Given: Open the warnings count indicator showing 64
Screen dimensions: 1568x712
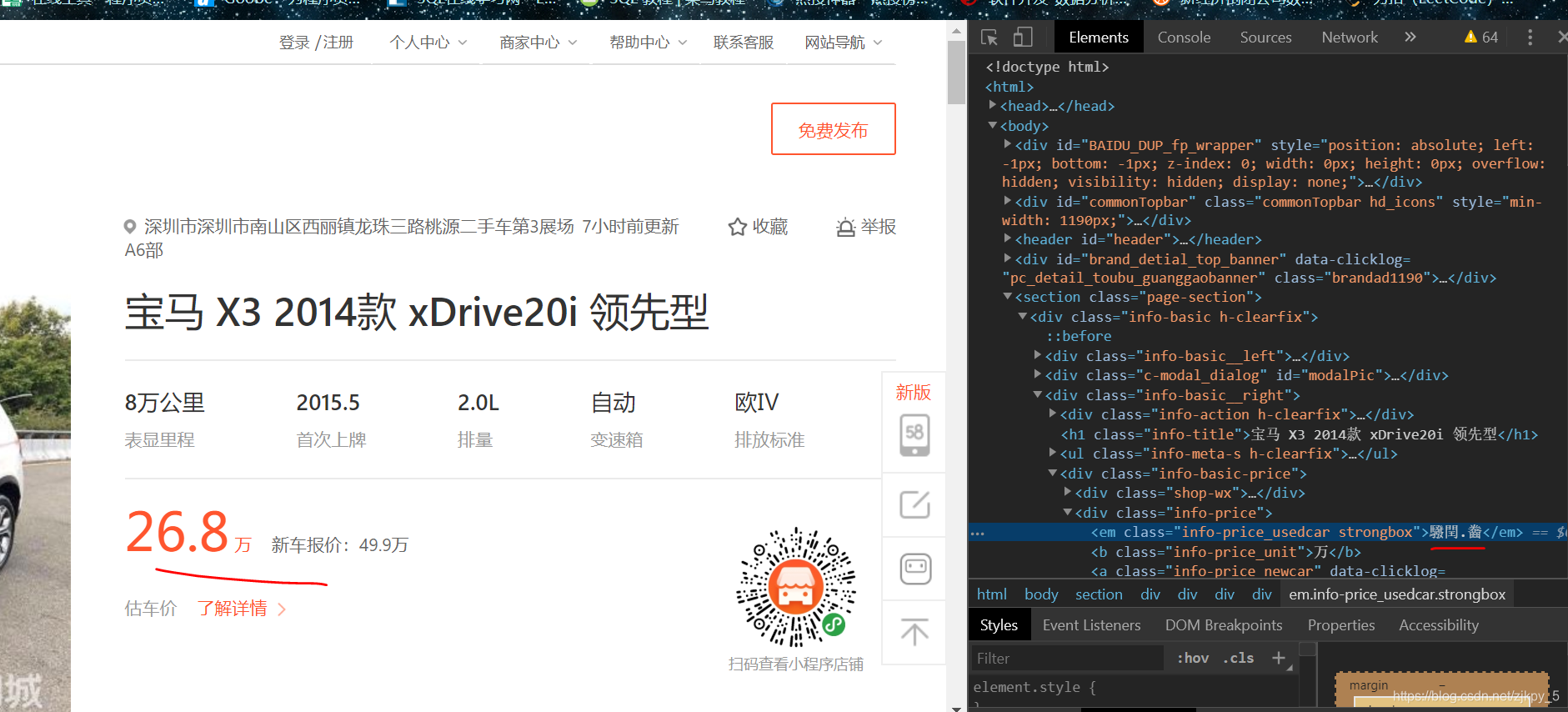Looking at the screenshot, I should pyautogui.click(x=1481, y=37).
